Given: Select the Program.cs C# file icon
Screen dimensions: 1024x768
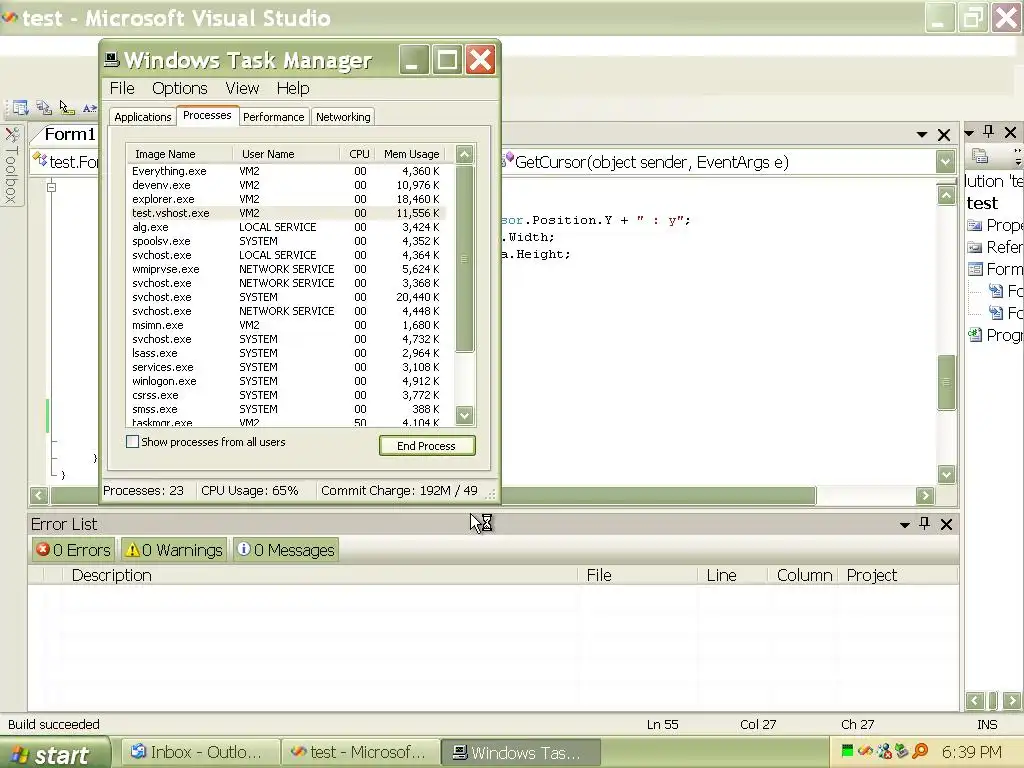Looking at the screenshot, I should click(975, 335).
